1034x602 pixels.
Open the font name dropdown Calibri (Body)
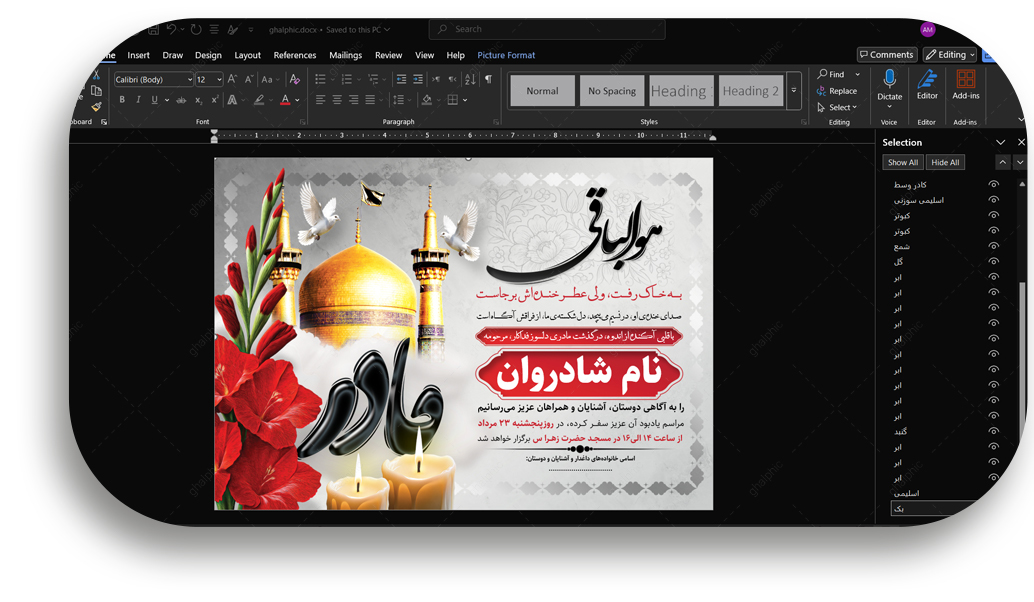pos(153,79)
